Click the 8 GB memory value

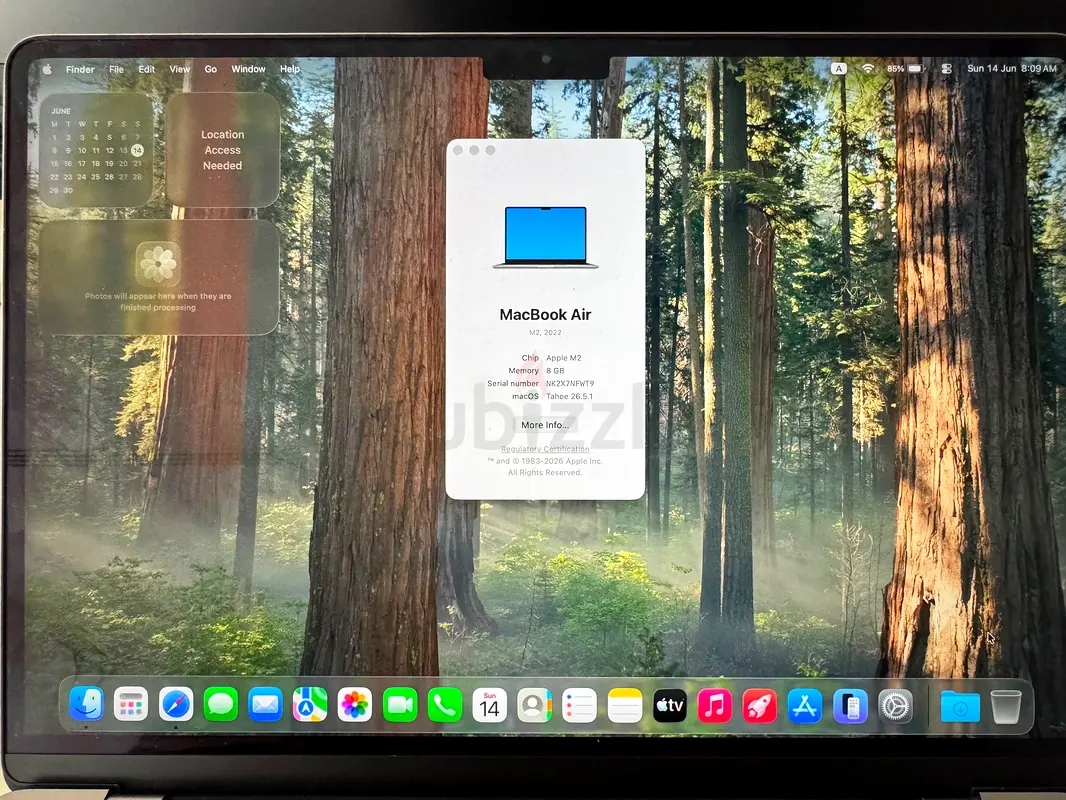click(x=555, y=370)
